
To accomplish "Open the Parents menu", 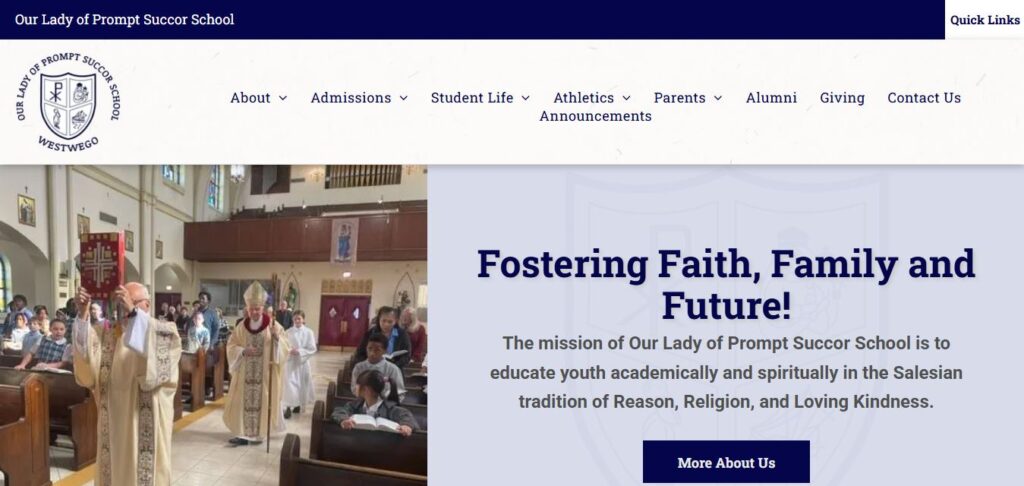I will (679, 98).
